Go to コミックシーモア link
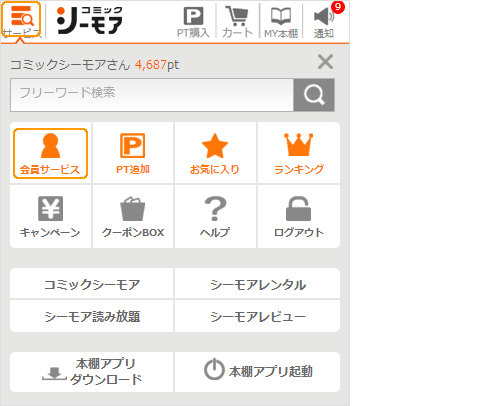Image resolution: width=480 pixels, height=406 pixels. coord(92,283)
